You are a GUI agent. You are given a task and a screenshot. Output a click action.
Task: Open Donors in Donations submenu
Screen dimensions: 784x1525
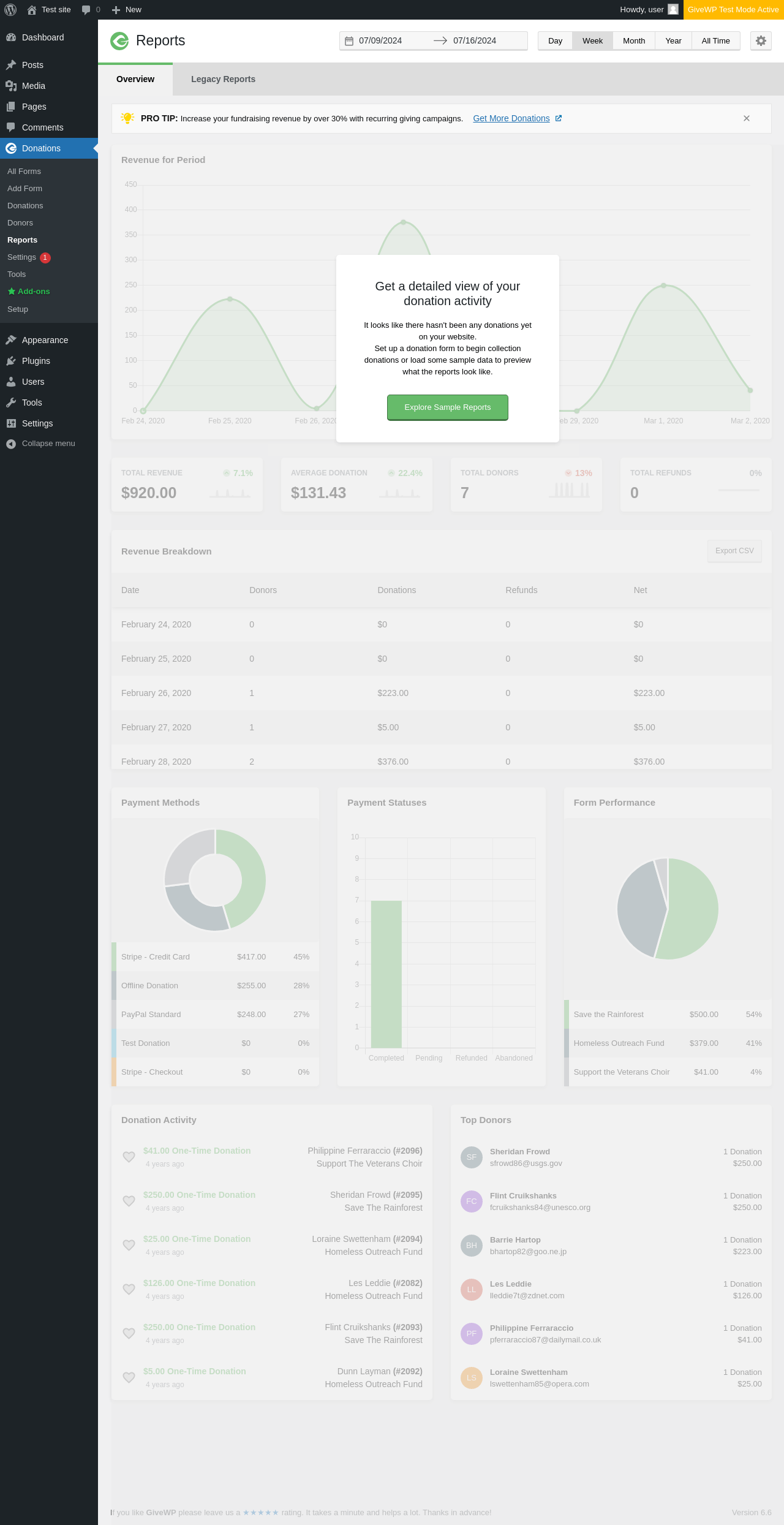coord(20,223)
